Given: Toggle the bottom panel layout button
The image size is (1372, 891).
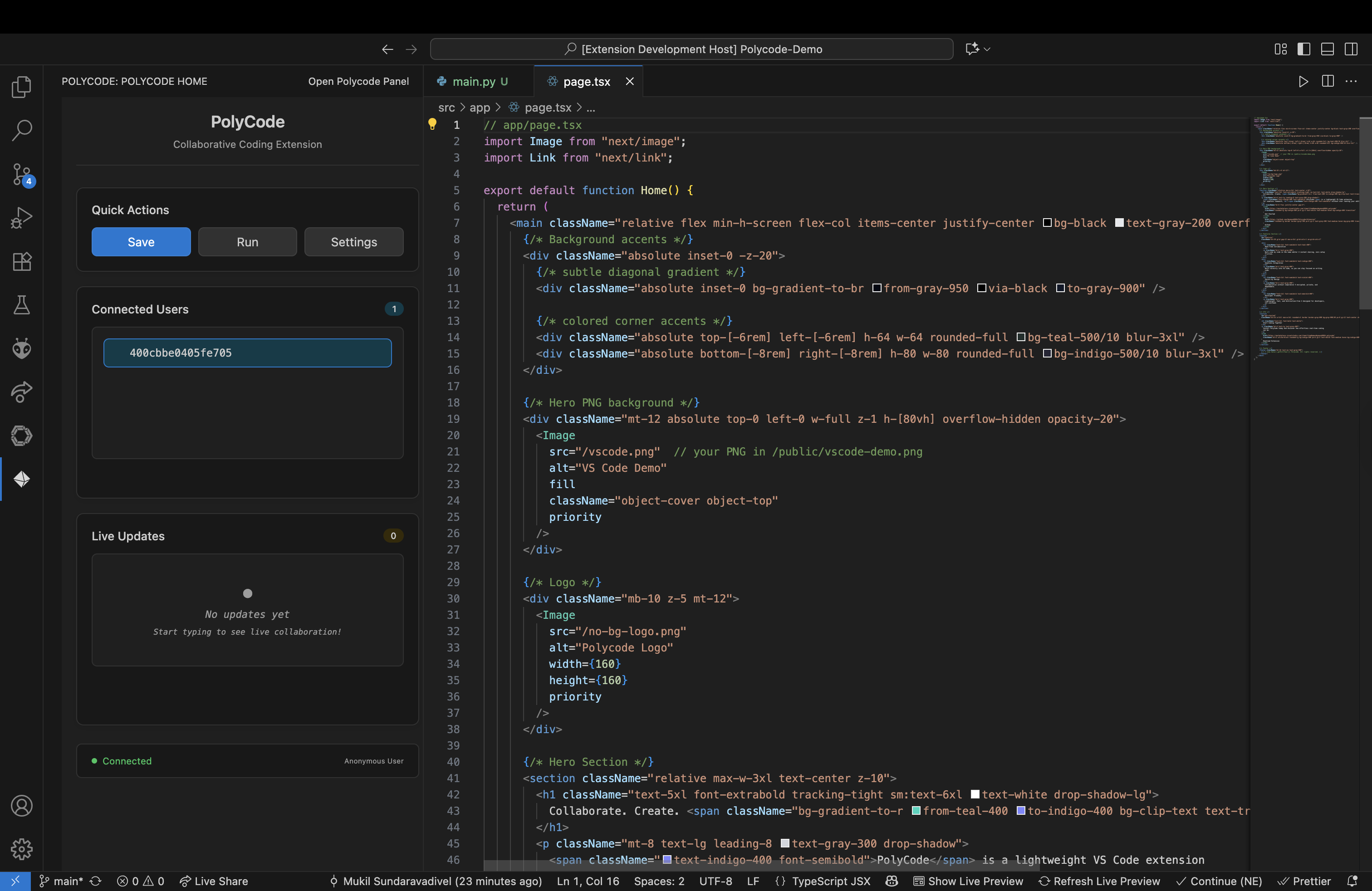Looking at the screenshot, I should (1327, 49).
